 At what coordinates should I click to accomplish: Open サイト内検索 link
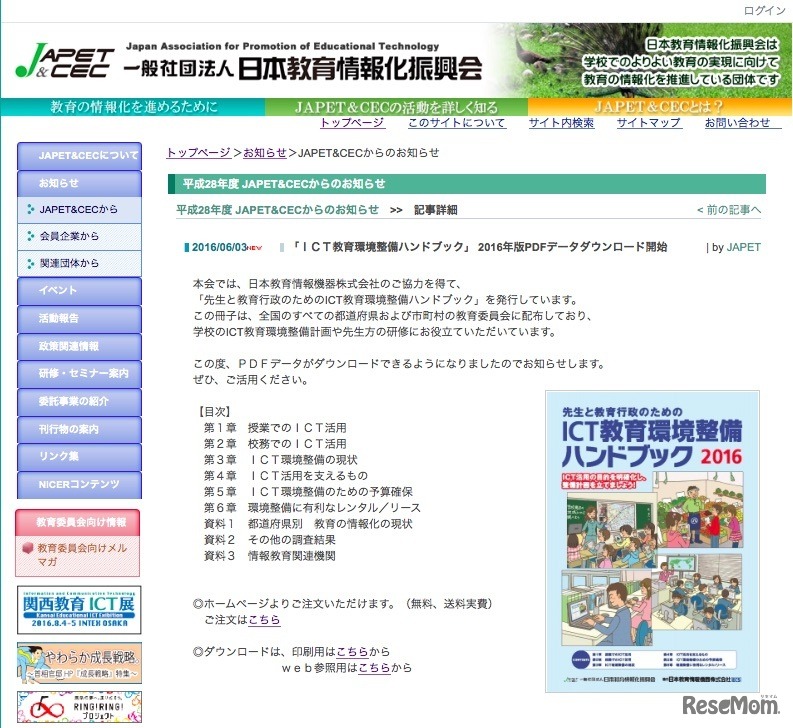[x=561, y=123]
